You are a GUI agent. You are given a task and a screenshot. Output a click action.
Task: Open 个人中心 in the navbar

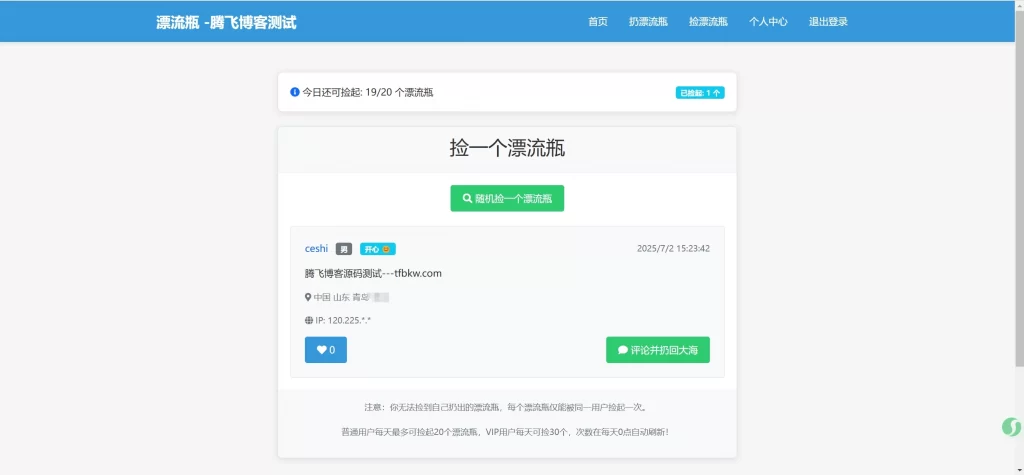tap(768, 22)
